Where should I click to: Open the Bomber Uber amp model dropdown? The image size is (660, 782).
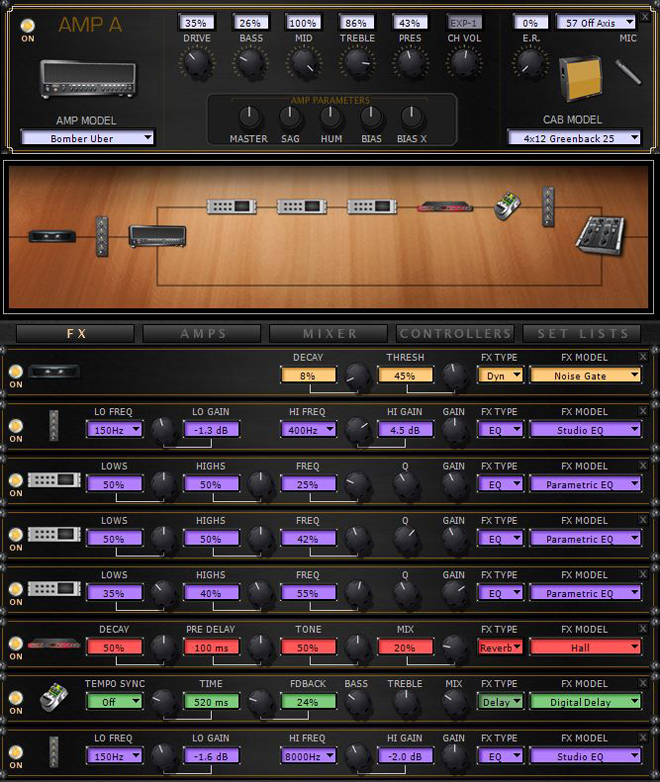point(87,138)
